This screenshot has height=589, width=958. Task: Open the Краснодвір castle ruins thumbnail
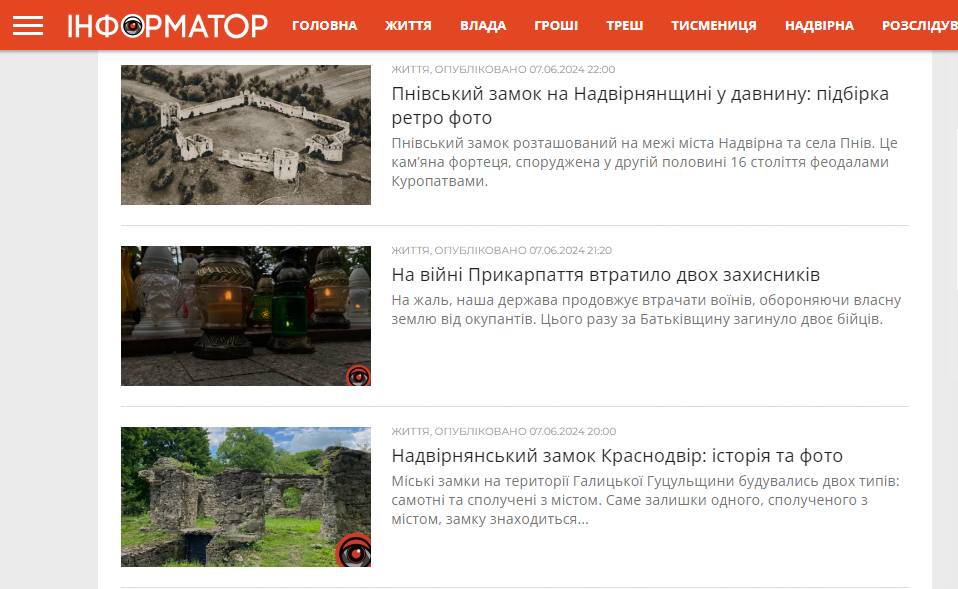pyautogui.click(x=246, y=497)
